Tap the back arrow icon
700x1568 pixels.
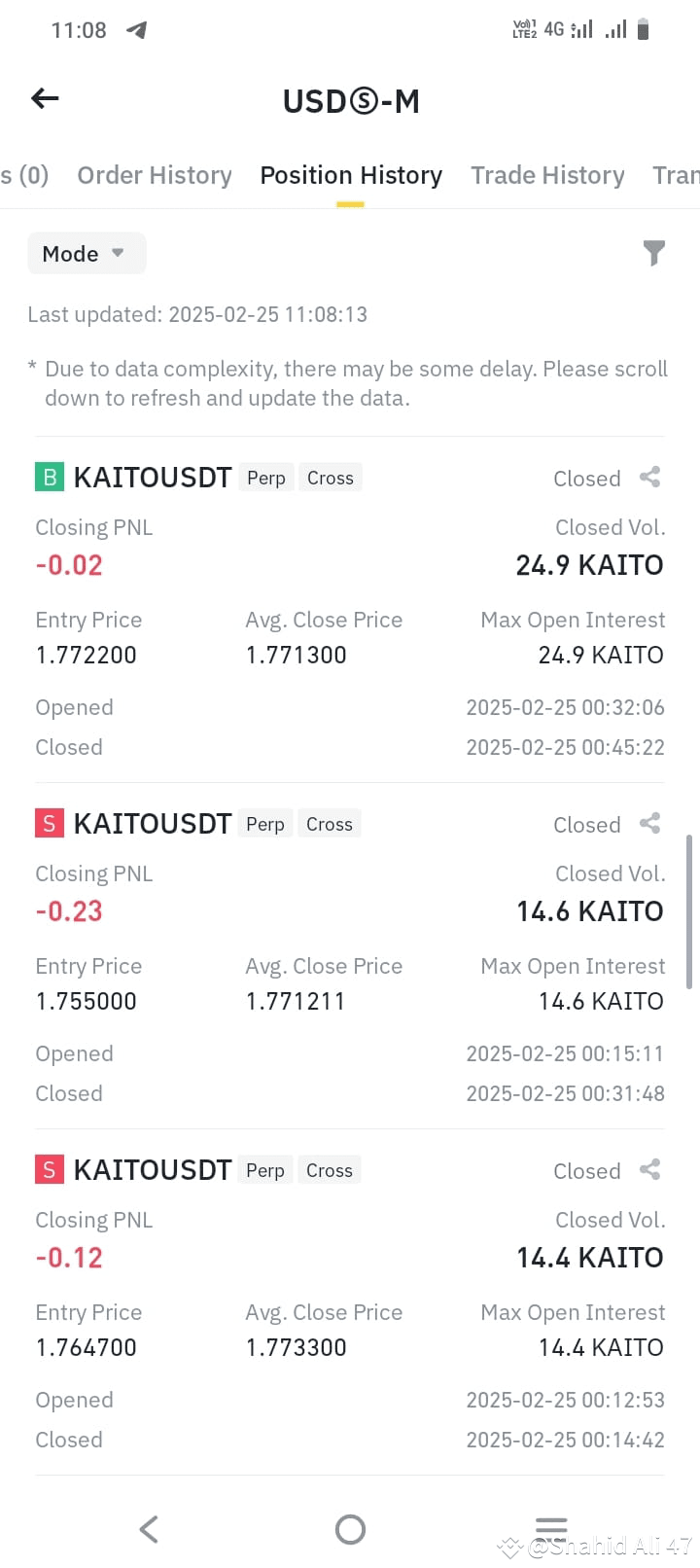[x=46, y=98]
